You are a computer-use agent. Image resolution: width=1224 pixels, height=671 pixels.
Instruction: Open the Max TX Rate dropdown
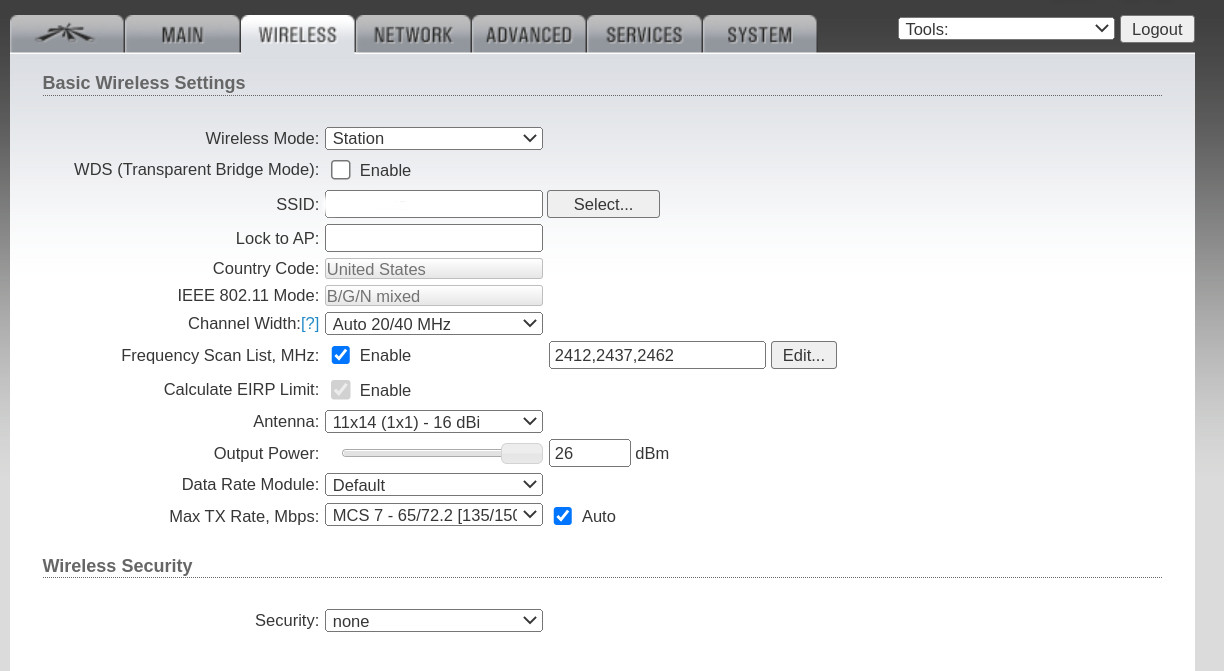[x=434, y=515]
